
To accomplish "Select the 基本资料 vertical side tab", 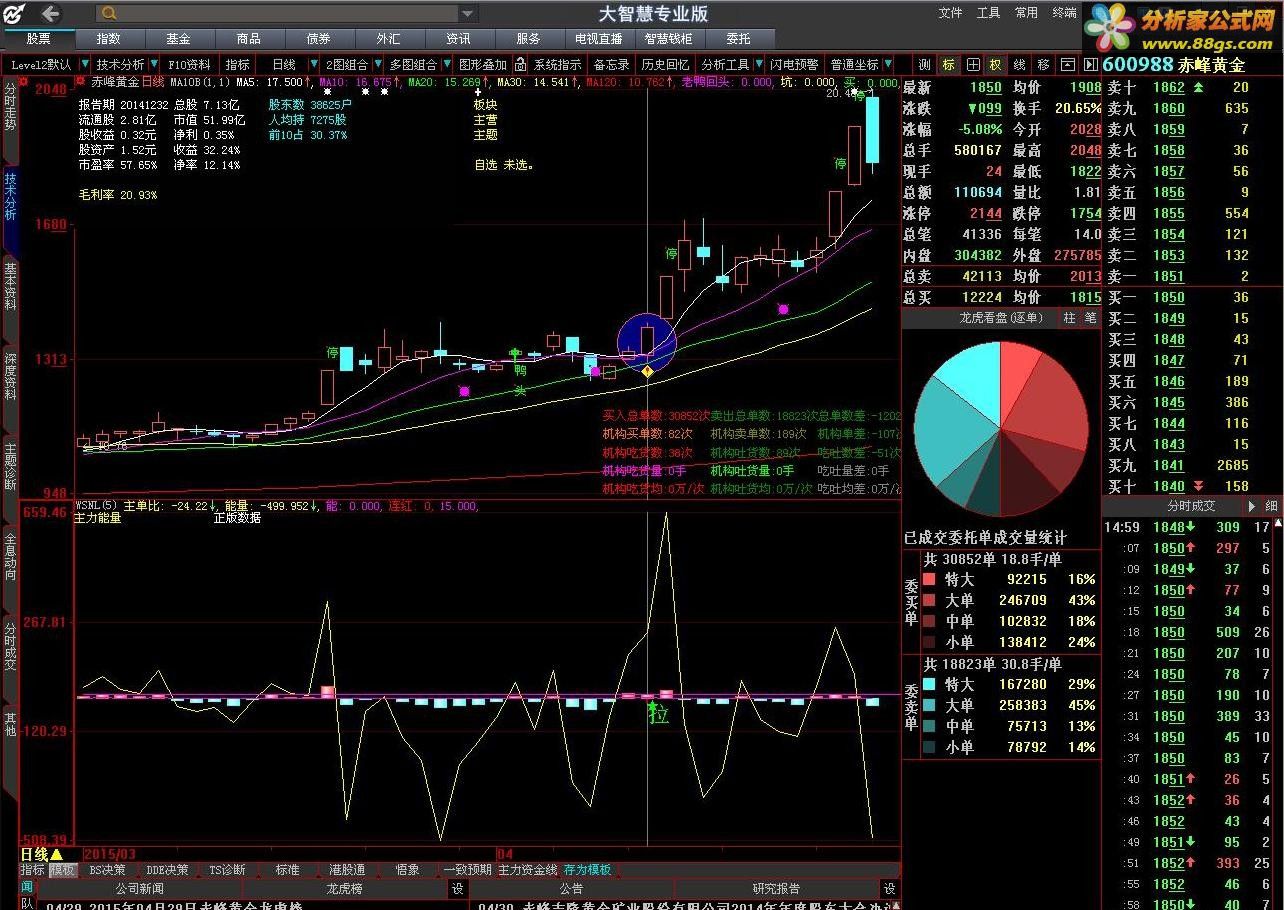I will click(x=10, y=289).
